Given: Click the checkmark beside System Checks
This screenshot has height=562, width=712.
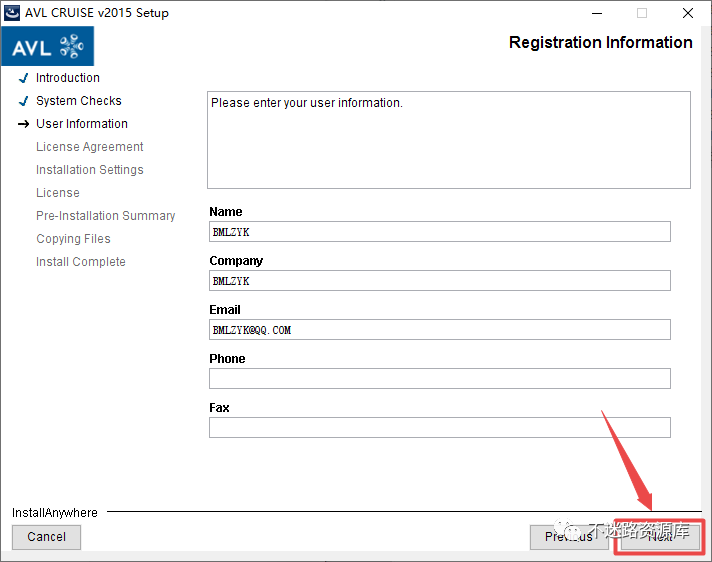Looking at the screenshot, I should [x=24, y=101].
